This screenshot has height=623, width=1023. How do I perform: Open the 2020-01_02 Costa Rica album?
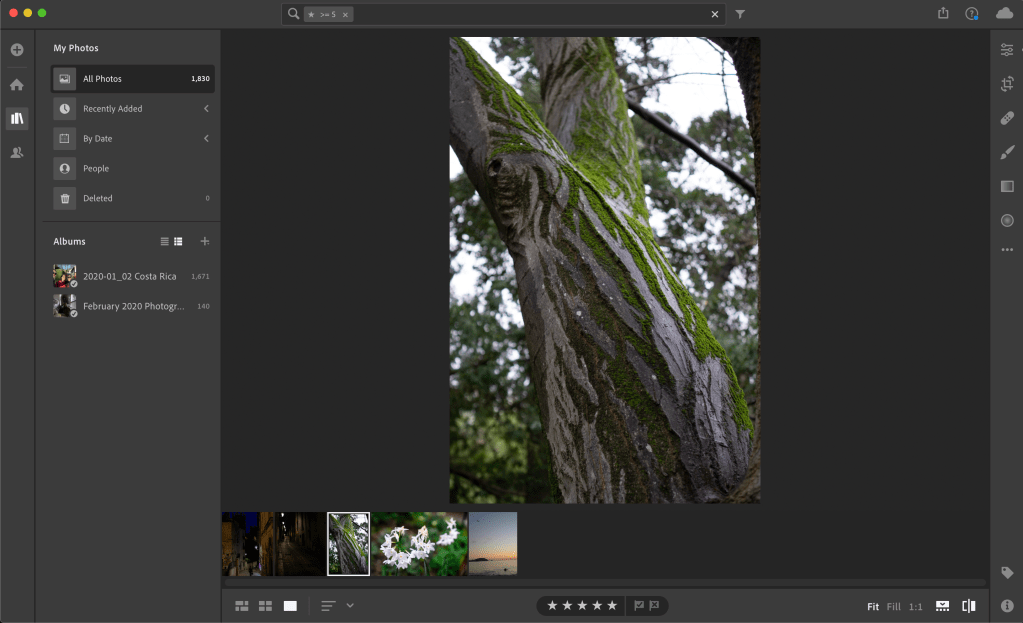click(x=130, y=276)
